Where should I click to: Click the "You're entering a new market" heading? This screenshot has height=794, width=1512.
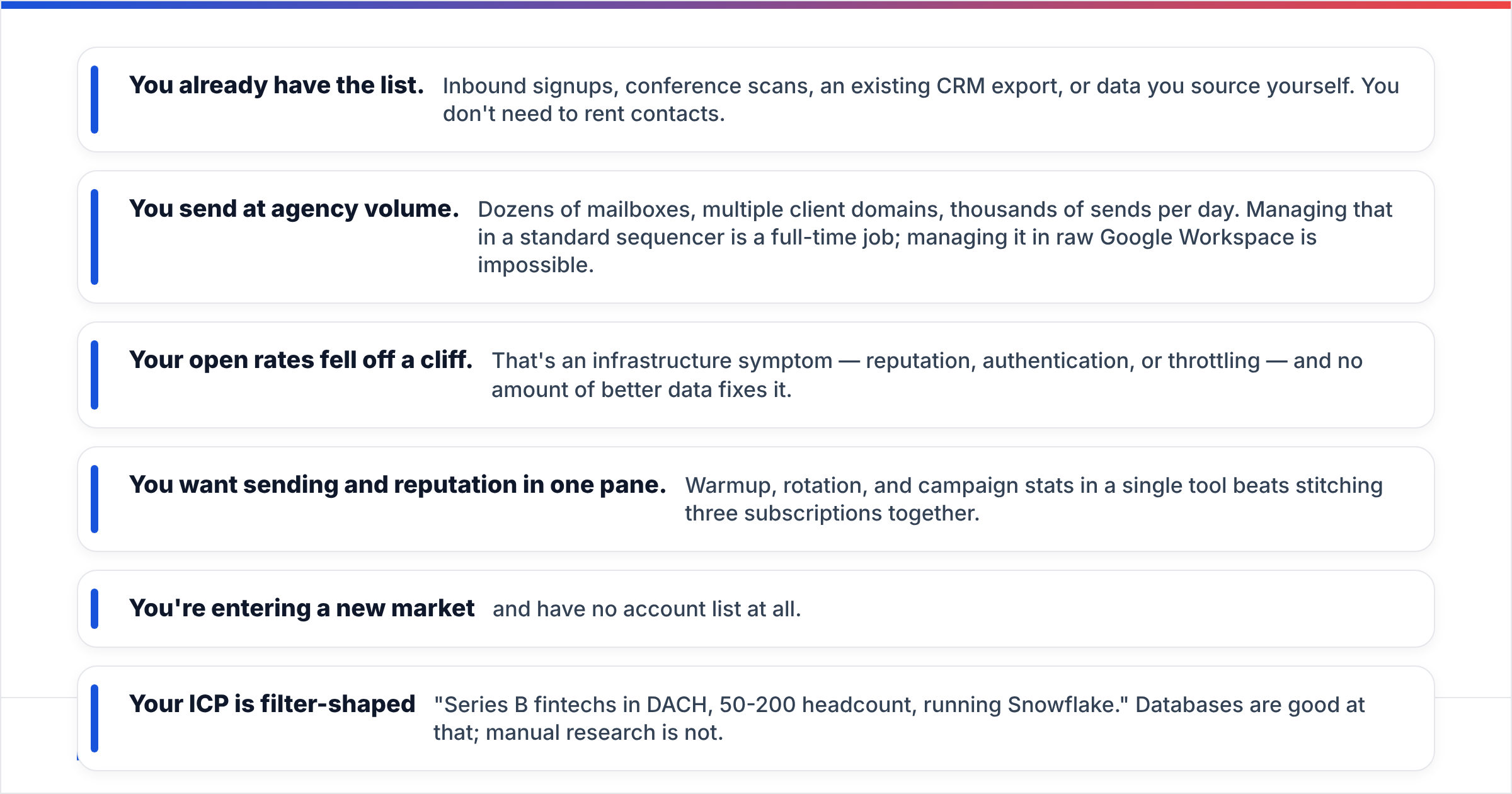click(x=302, y=608)
